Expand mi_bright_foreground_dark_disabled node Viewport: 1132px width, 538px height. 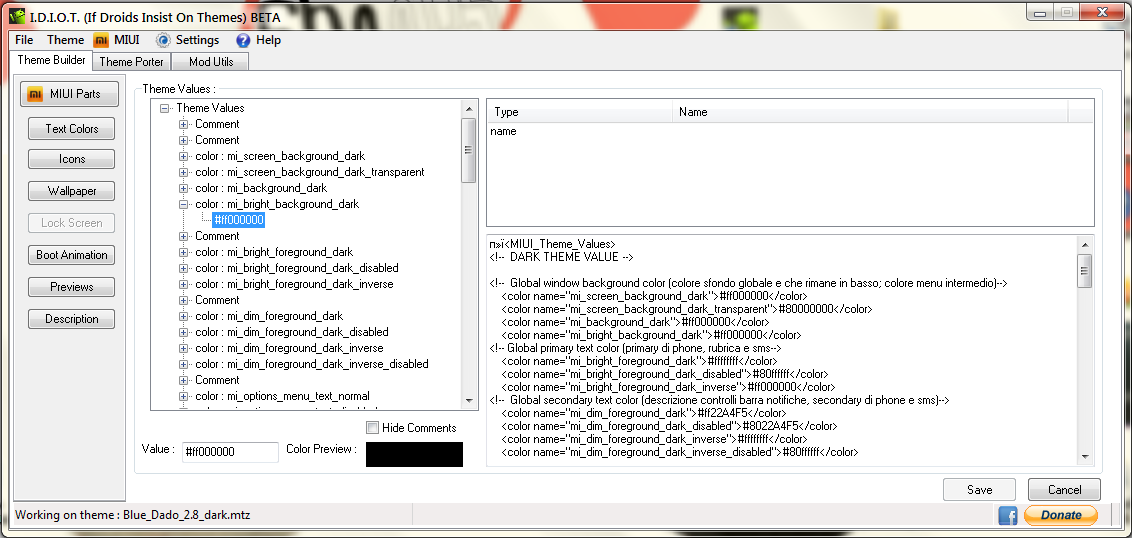coord(183,268)
